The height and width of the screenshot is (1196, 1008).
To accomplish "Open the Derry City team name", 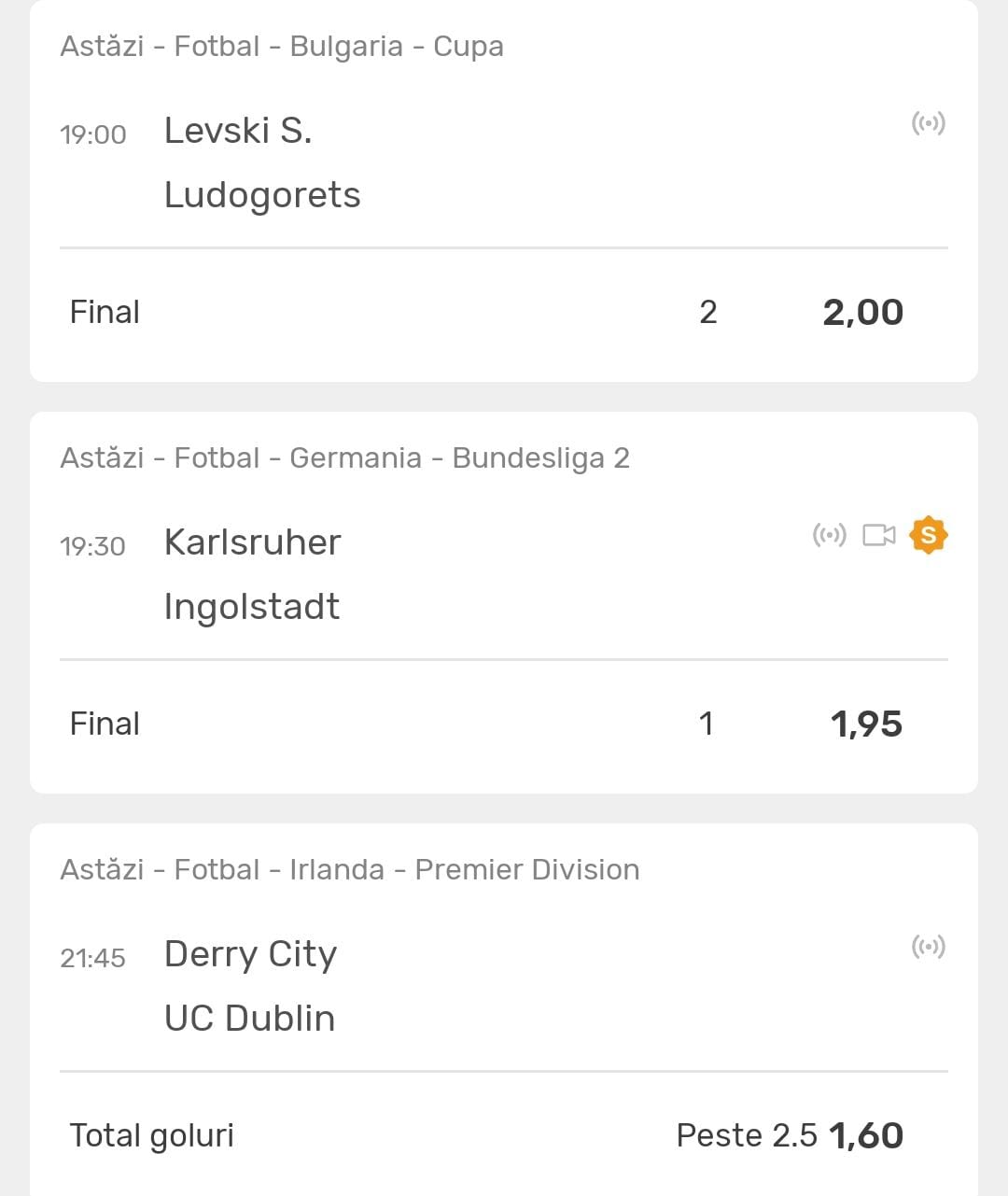I will coord(250,954).
